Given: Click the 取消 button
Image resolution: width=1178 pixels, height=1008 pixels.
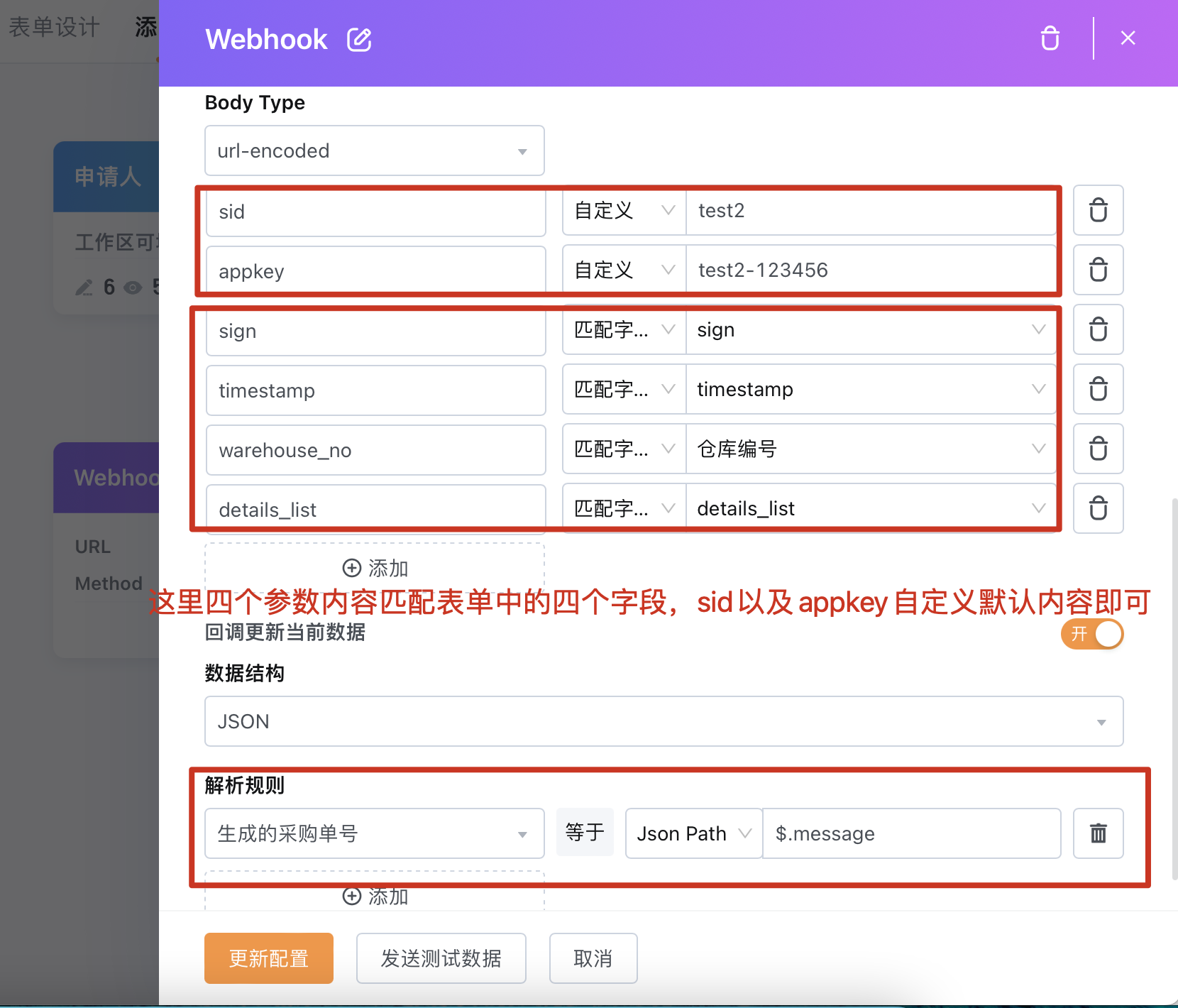Looking at the screenshot, I should click(593, 958).
